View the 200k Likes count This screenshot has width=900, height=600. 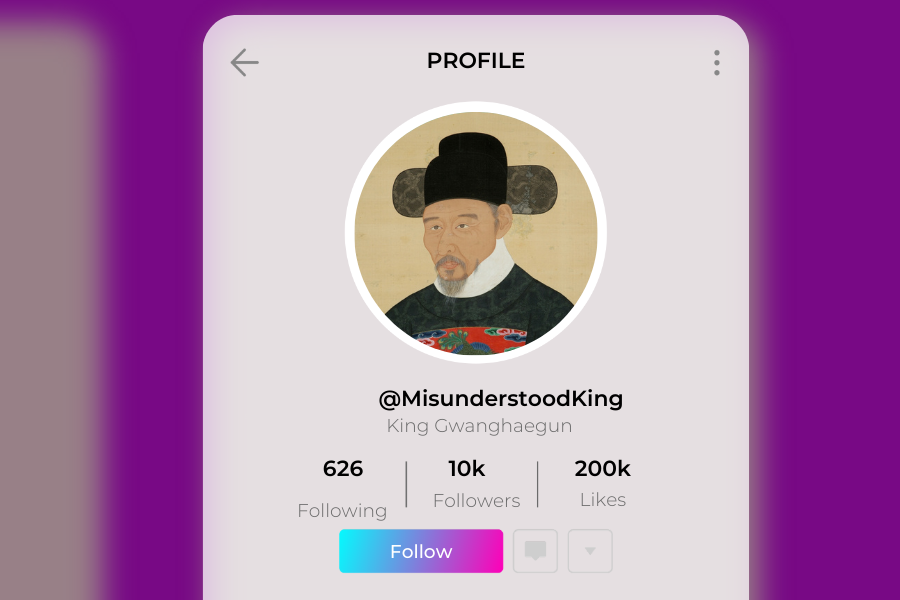pyautogui.click(x=603, y=469)
